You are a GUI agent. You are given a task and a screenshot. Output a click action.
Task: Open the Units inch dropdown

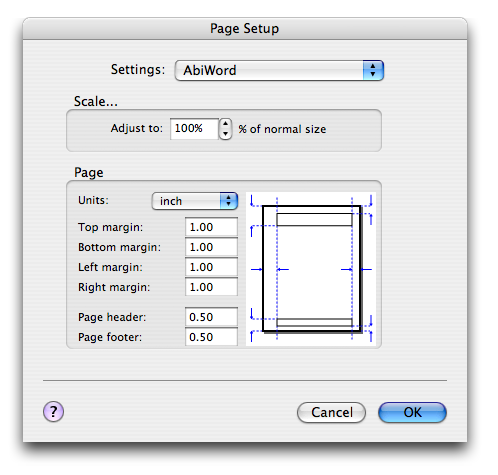pos(195,201)
